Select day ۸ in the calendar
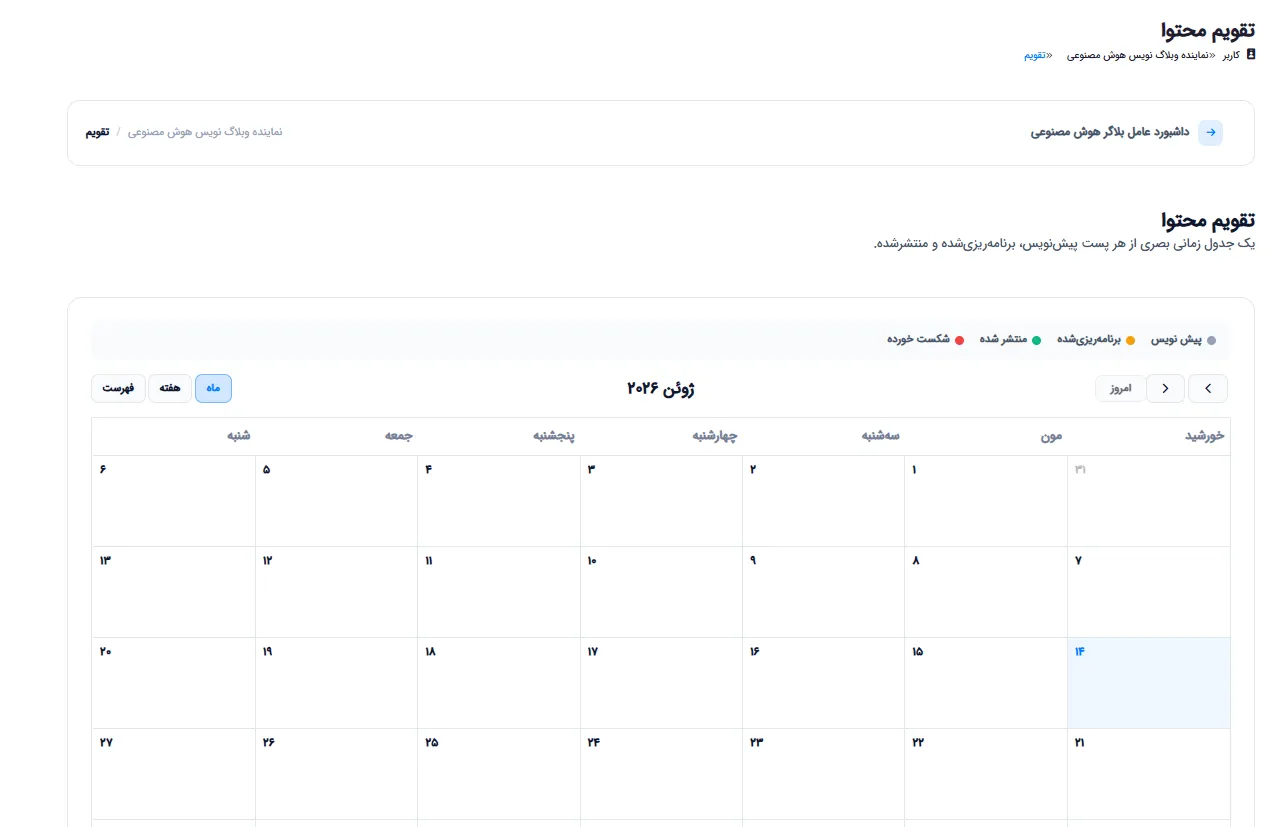Screen dimensions: 1270x827 [x=986, y=592]
